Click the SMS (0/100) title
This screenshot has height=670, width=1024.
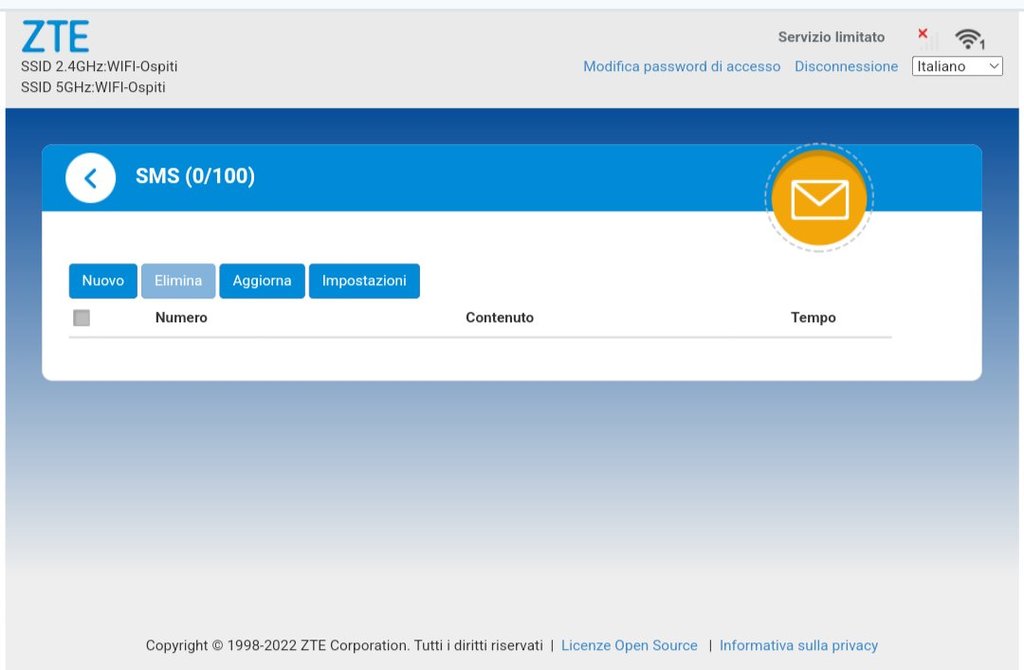pos(195,176)
